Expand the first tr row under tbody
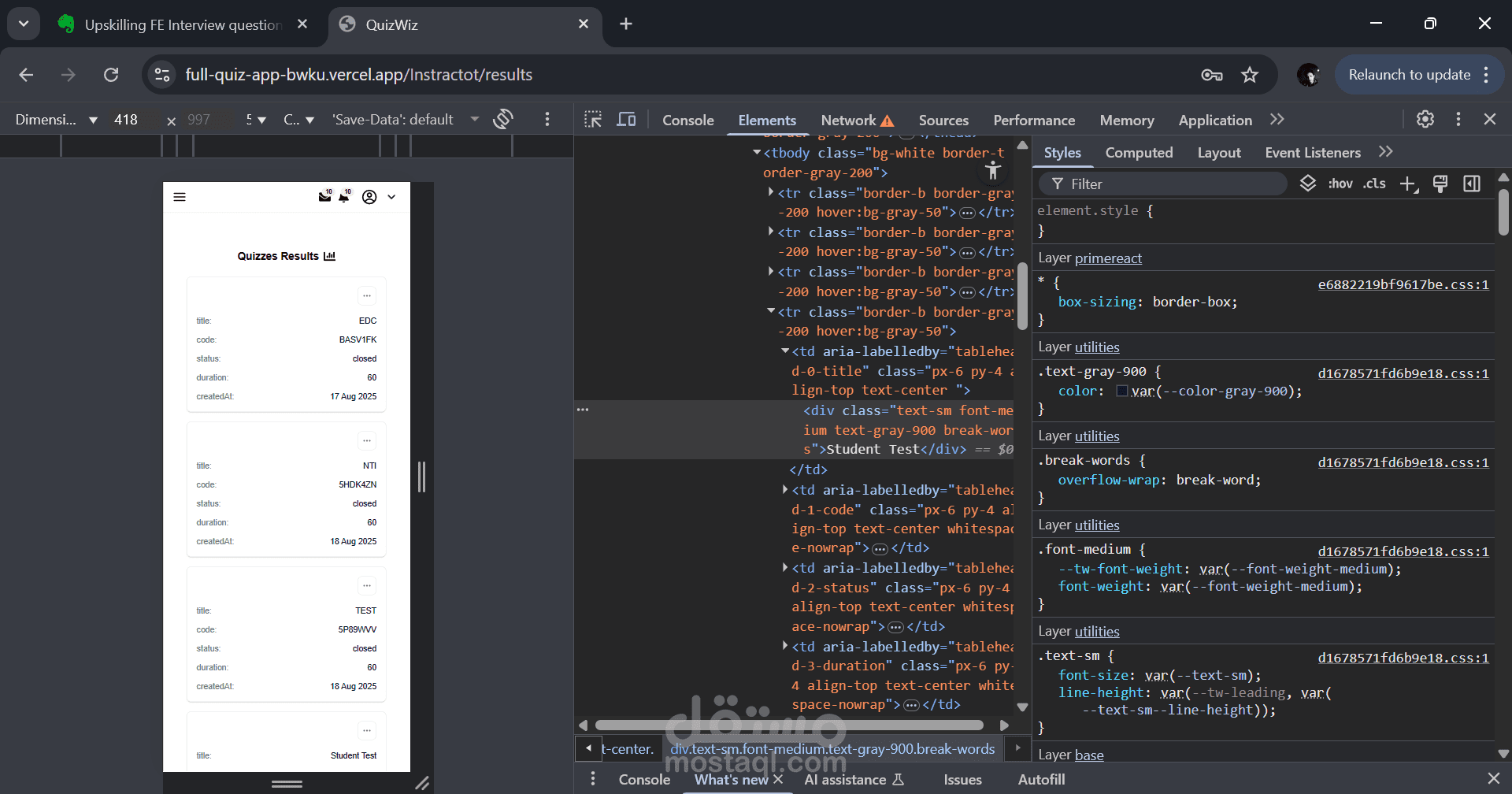 point(771,192)
